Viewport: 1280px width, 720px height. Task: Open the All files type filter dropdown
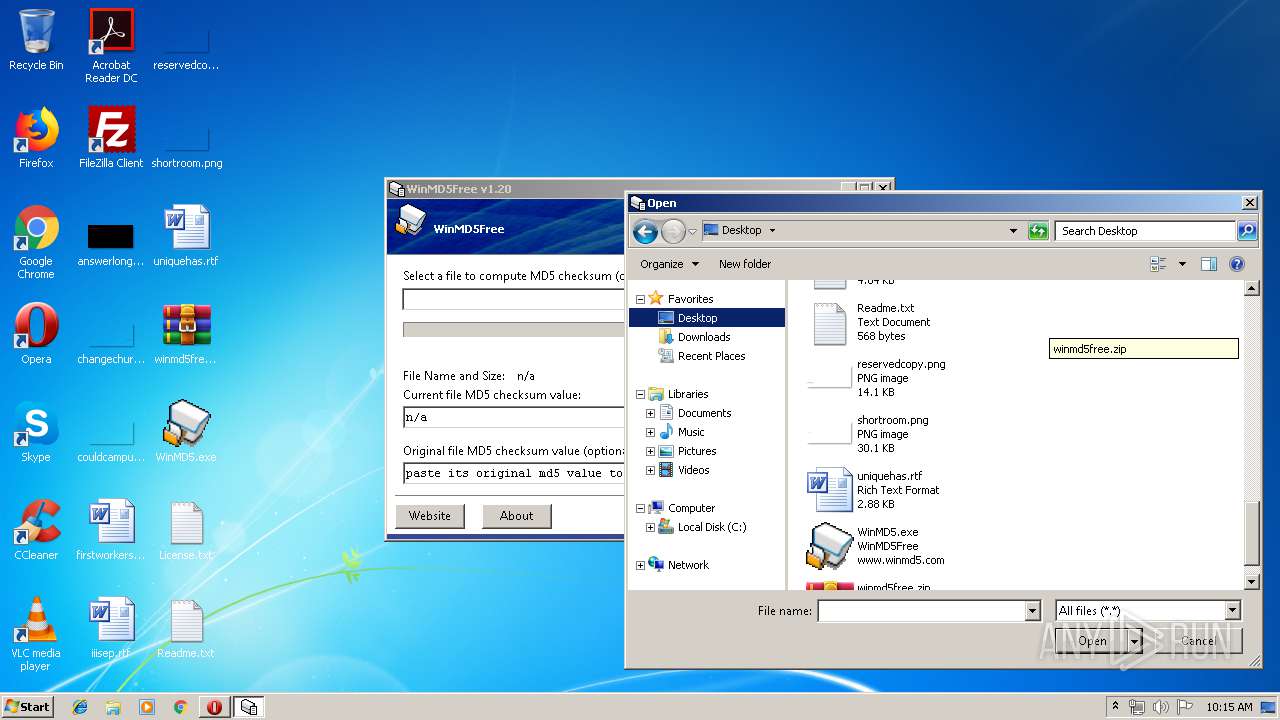click(x=1232, y=611)
